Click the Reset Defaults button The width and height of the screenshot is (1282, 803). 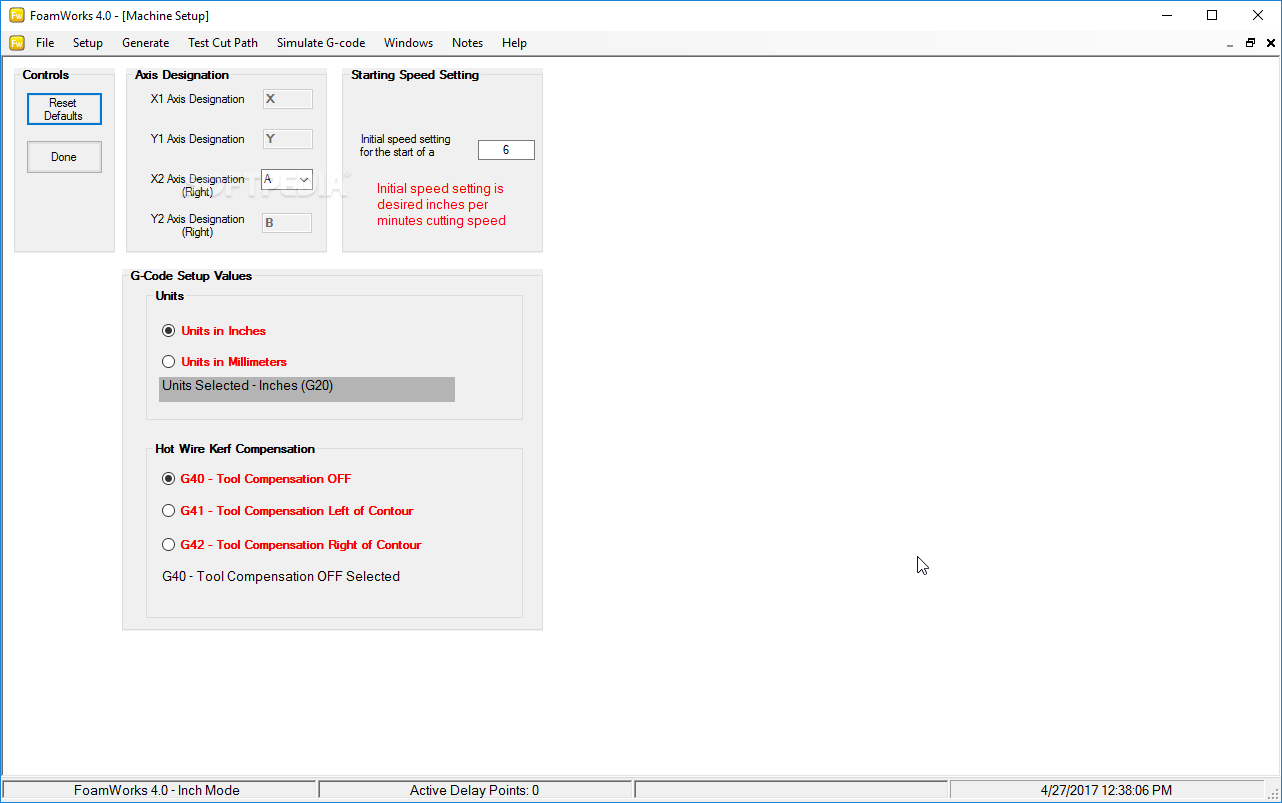pyautogui.click(x=64, y=109)
